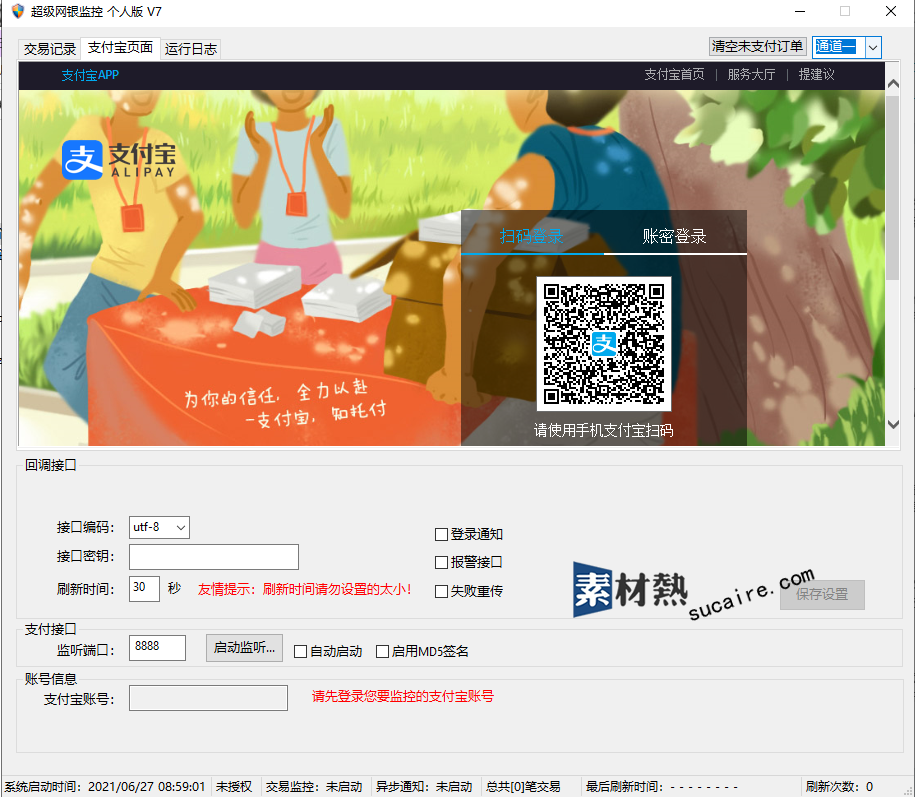The image size is (915, 797).
Task: Click 总共[0]笔交易 in status bar
Action: pos(523,786)
